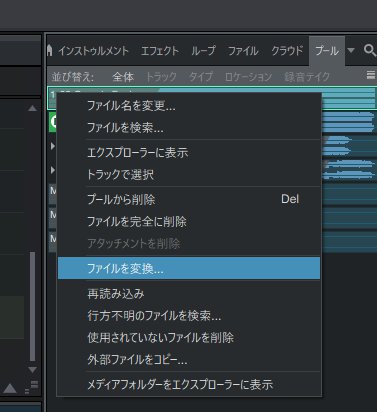
Task: Select エクスプローラーに表示 menu entry
Action: coord(189,153)
